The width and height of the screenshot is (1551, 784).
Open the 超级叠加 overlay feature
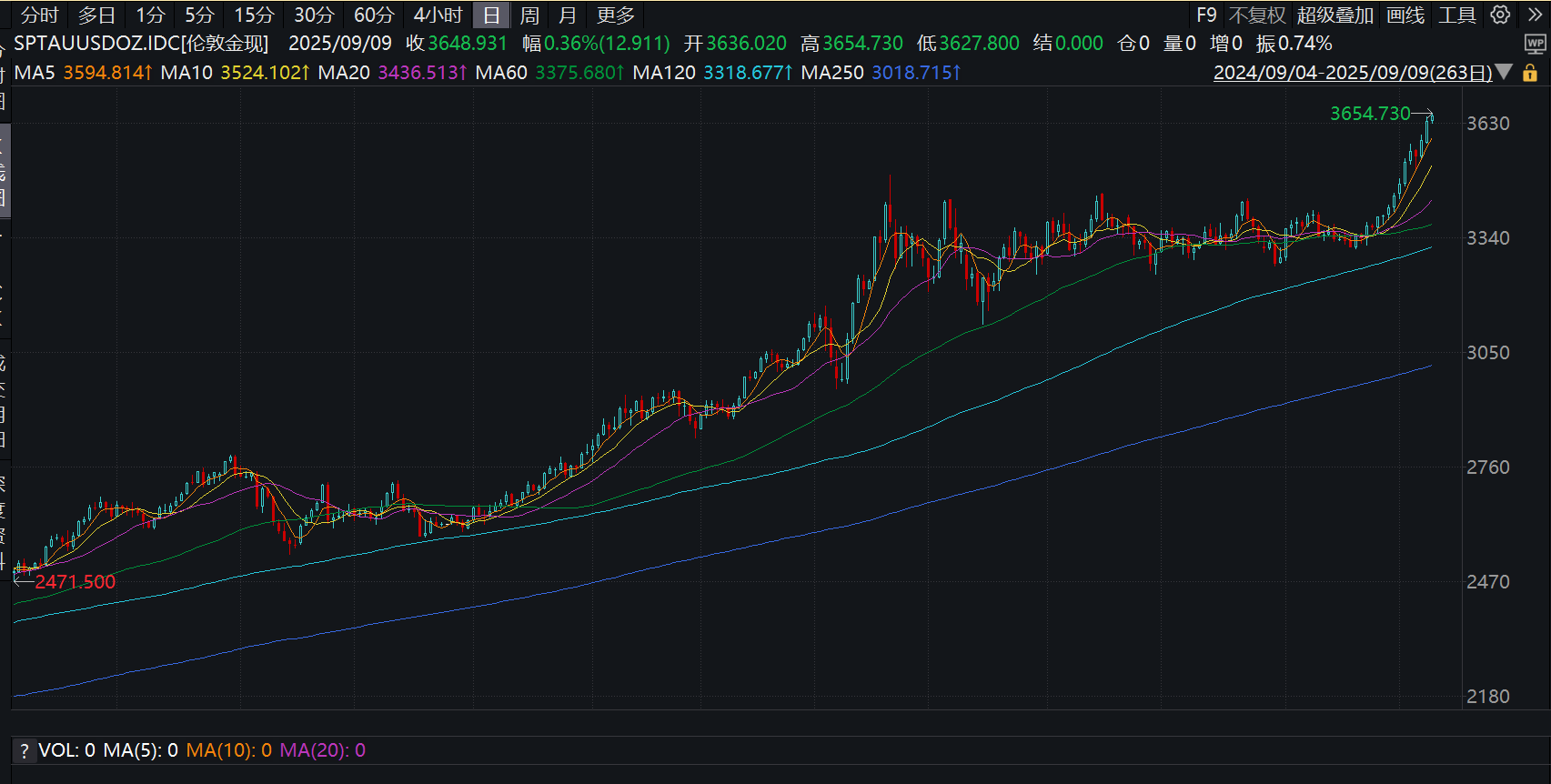1334,15
